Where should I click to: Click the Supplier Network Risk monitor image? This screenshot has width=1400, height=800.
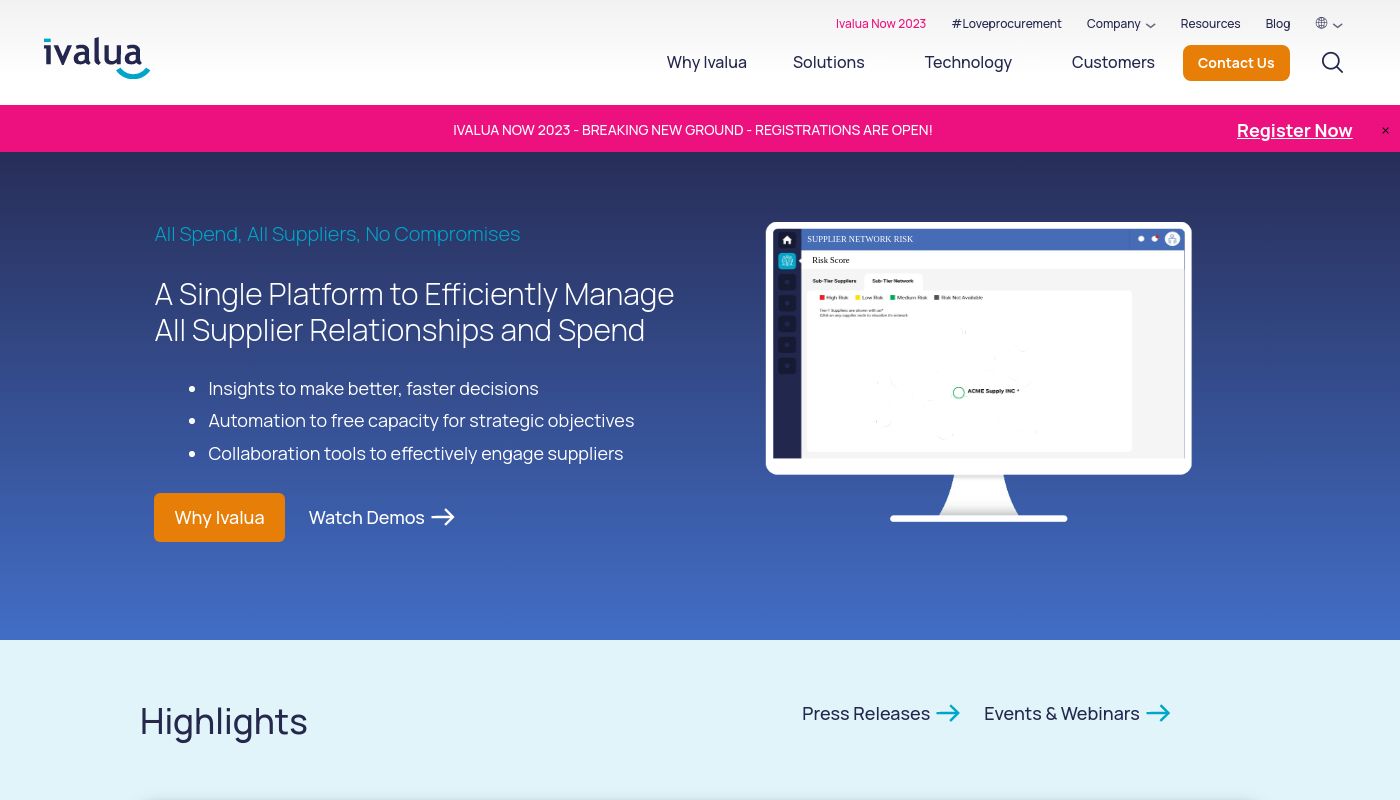pos(978,372)
